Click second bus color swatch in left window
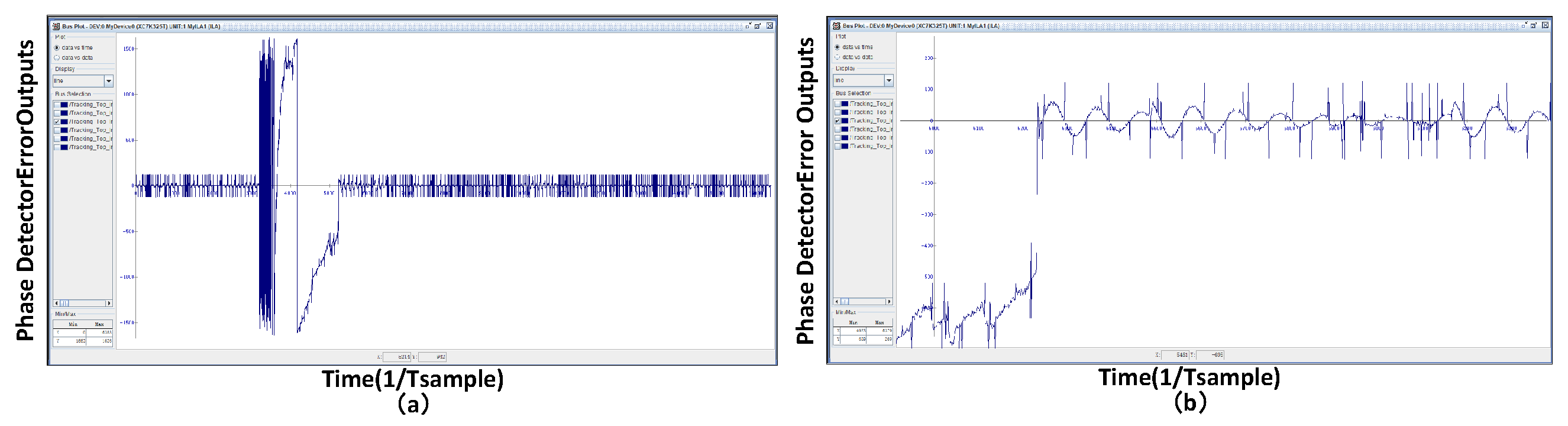This screenshot has height=426, width=1568. [x=64, y=113]
